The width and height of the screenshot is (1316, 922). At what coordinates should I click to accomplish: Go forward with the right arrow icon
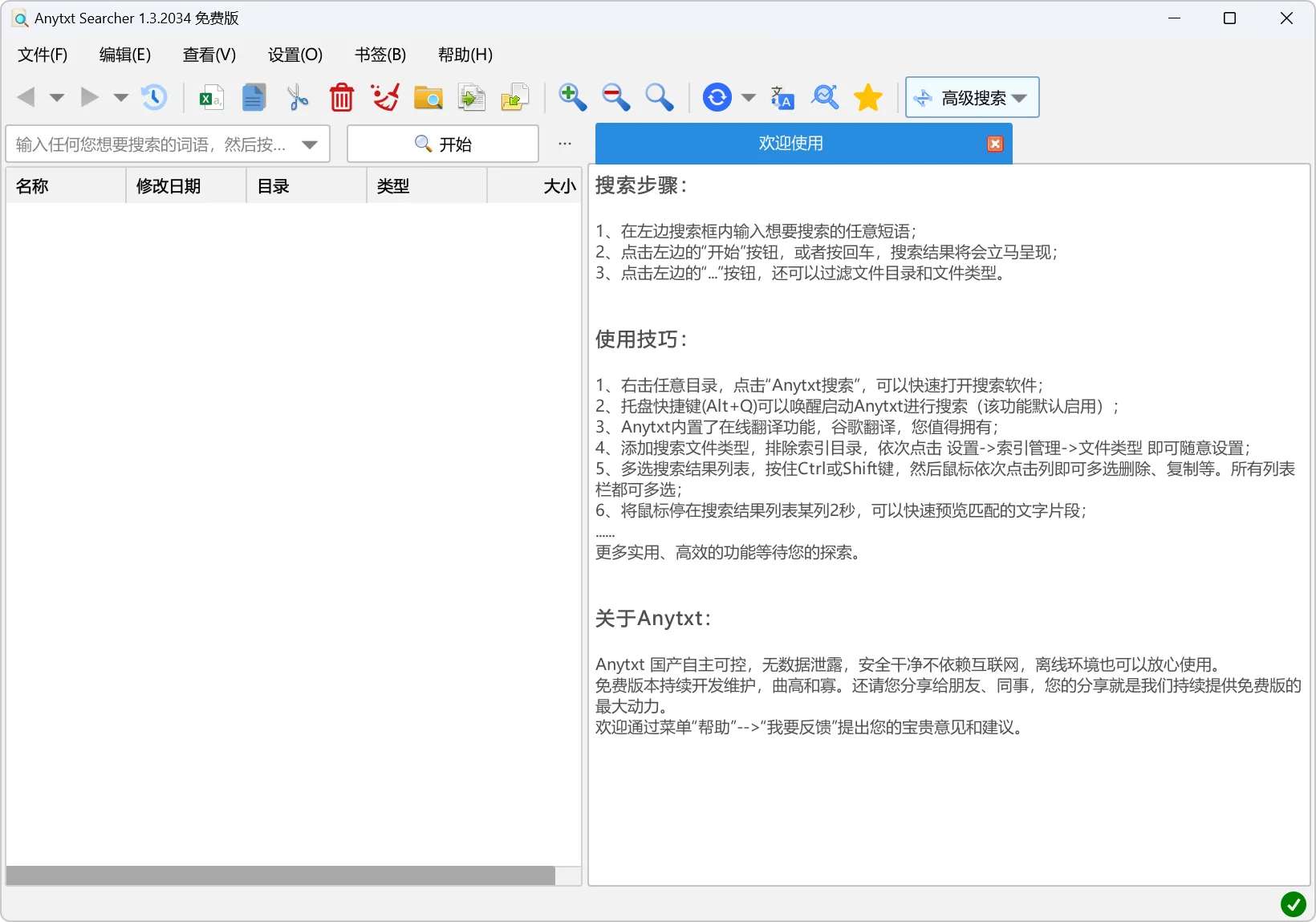coord(90,98)
